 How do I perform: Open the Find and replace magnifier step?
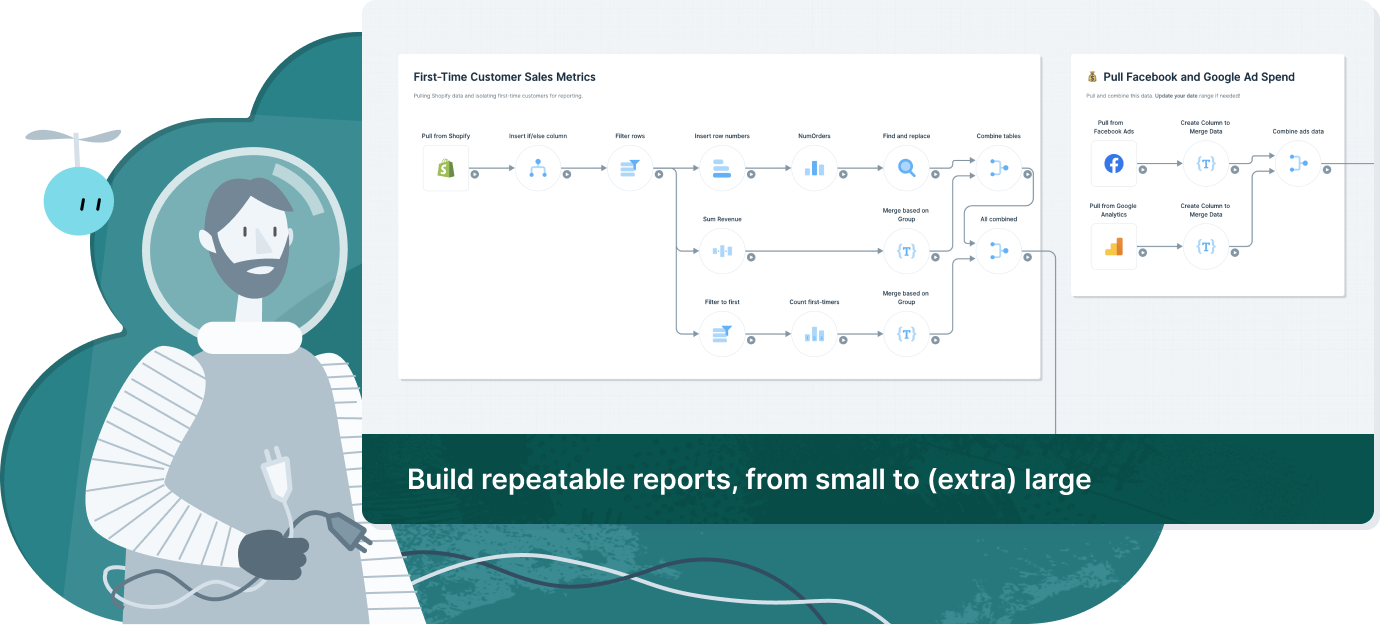click(x=906, y=168)
